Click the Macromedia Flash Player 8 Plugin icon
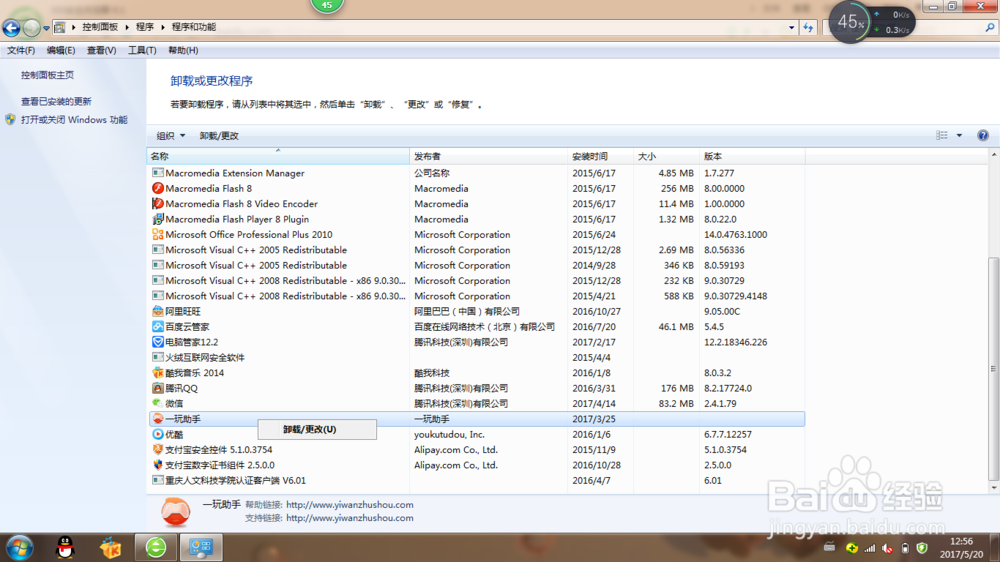The height and width of the screenshot is (562, 1000). (158, 219)
